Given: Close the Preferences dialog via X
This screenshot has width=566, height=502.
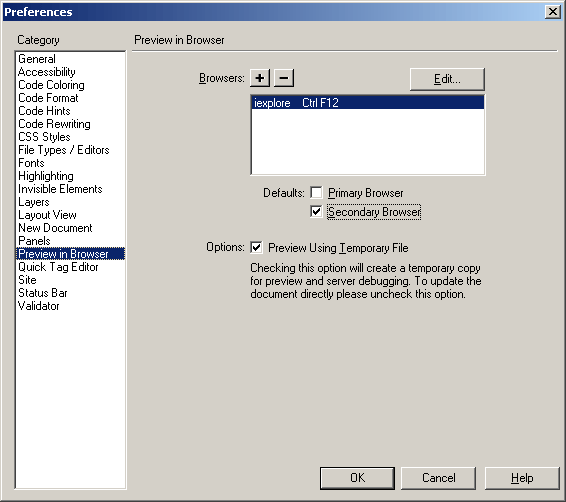Looking at the screenshot, I should [x=553, y=12].
